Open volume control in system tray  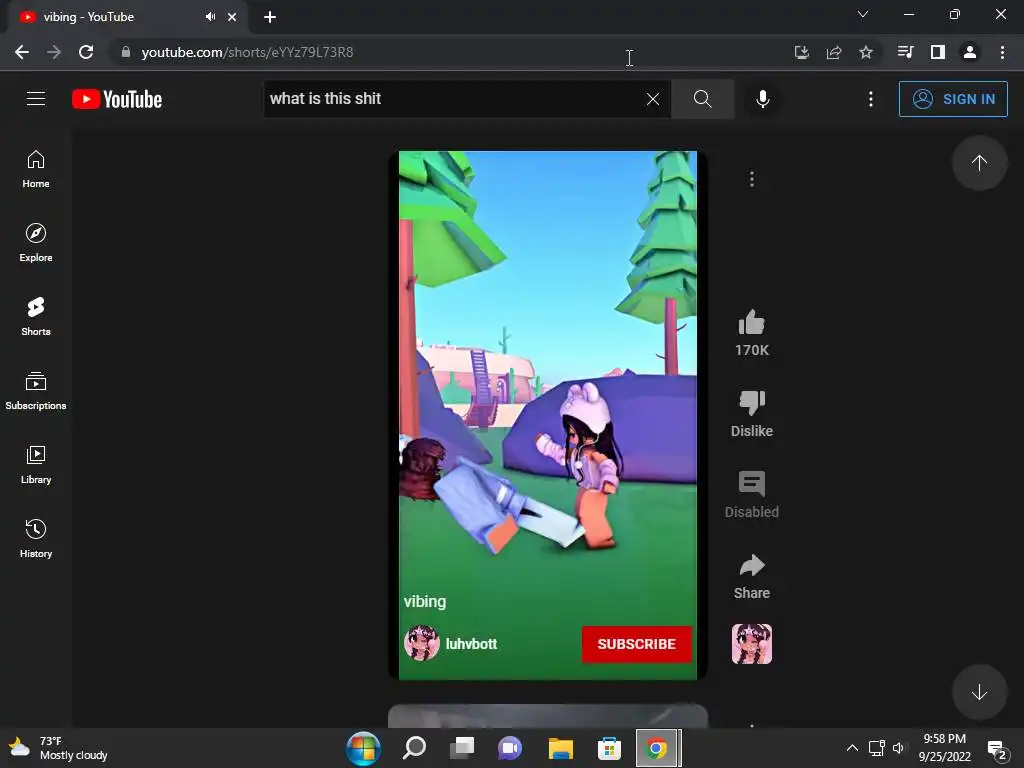[899, 748]
